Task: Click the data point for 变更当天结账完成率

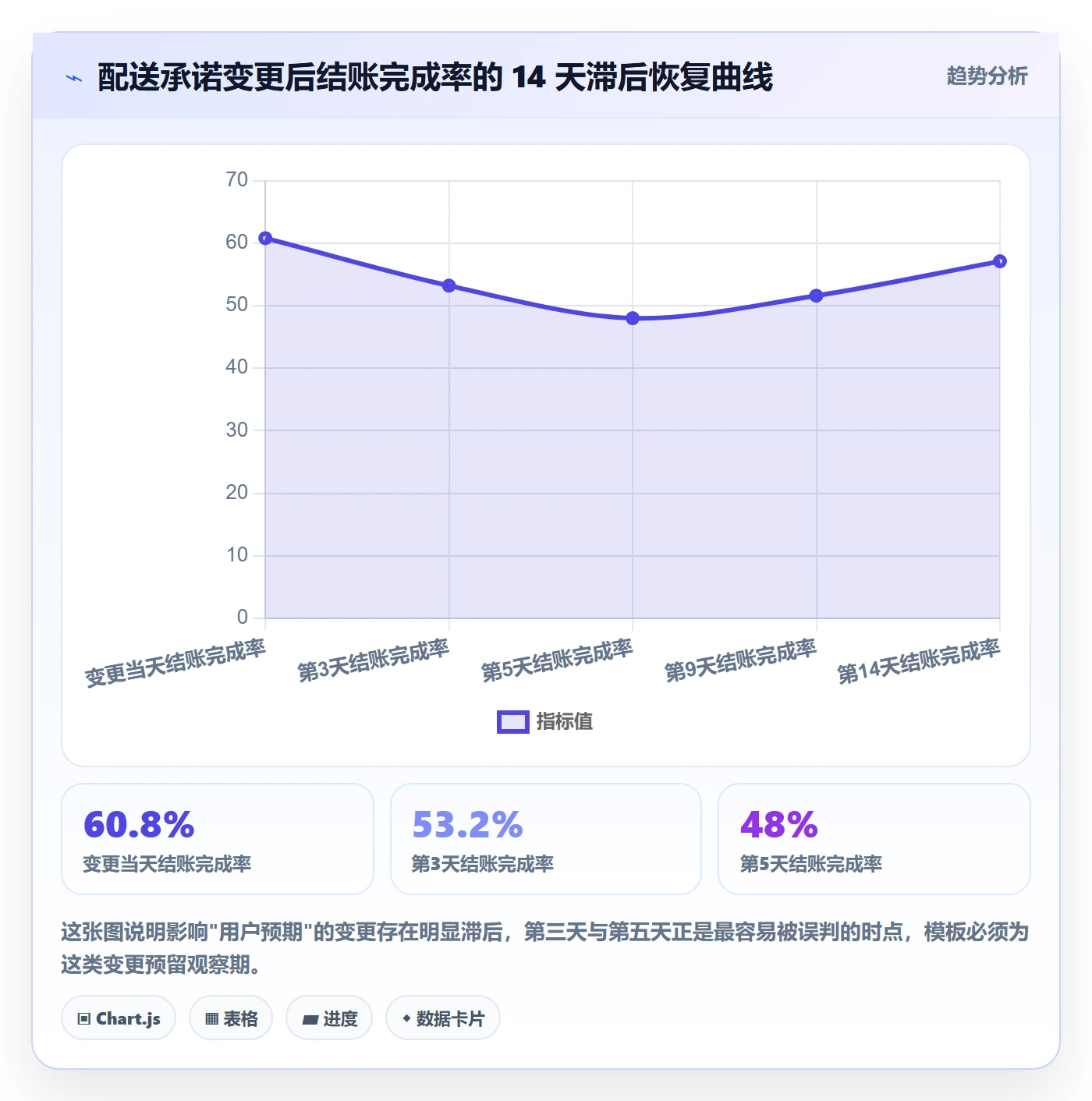Action: click(x=265, y=238)
